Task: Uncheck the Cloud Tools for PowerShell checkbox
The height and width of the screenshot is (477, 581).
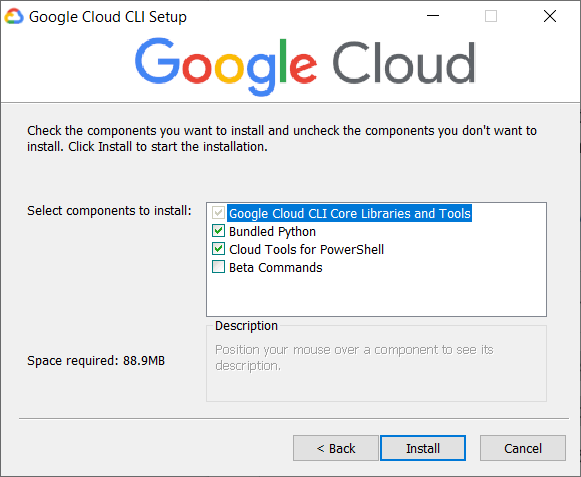Action: pos(218,249)
